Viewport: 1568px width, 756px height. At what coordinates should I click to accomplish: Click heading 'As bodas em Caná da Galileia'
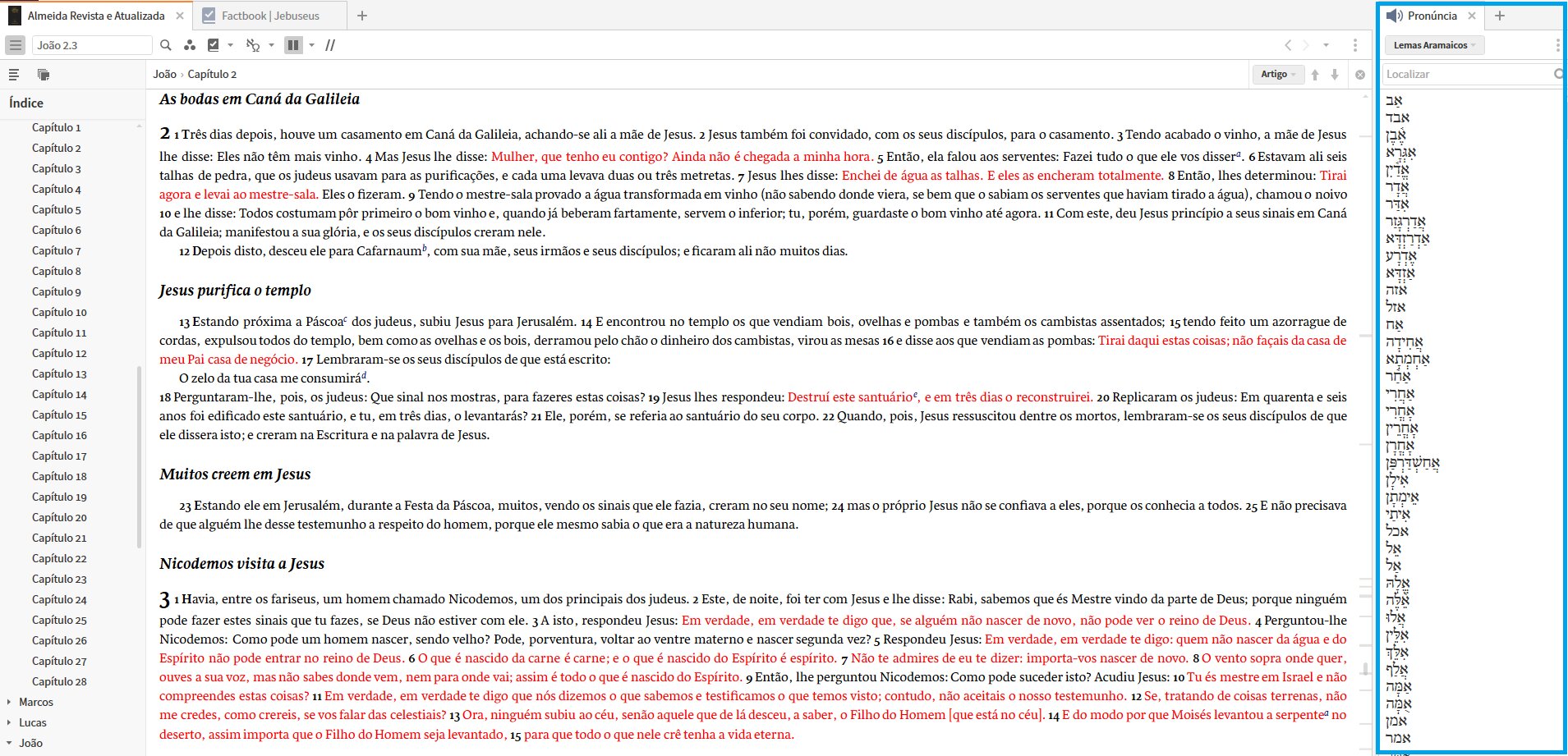pyautogui.click(x=260, y=99)
